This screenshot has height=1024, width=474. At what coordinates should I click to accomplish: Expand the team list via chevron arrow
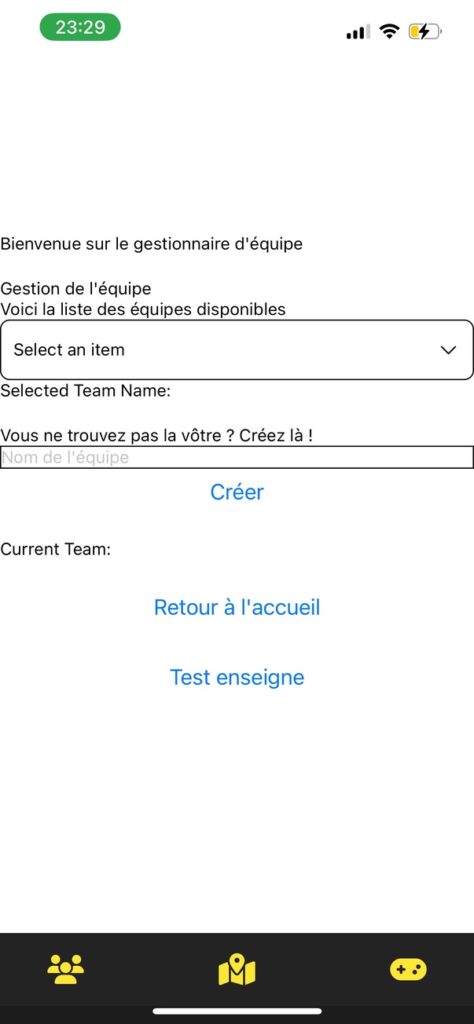pos(449,350)
